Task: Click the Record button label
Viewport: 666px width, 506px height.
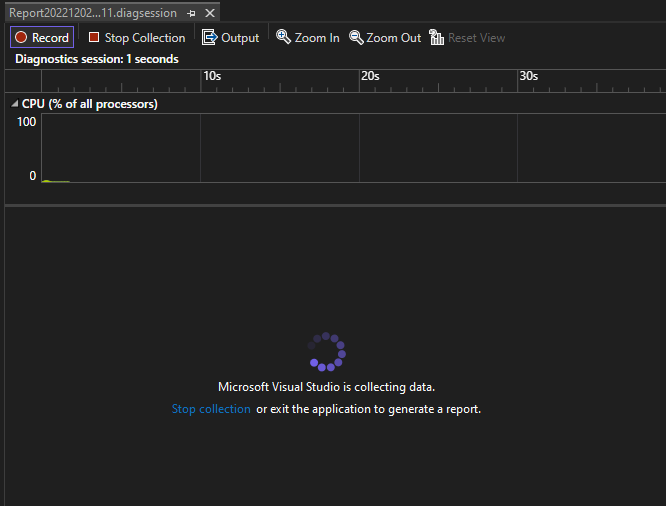Action: pyautogui.click(x=50, y=37)
